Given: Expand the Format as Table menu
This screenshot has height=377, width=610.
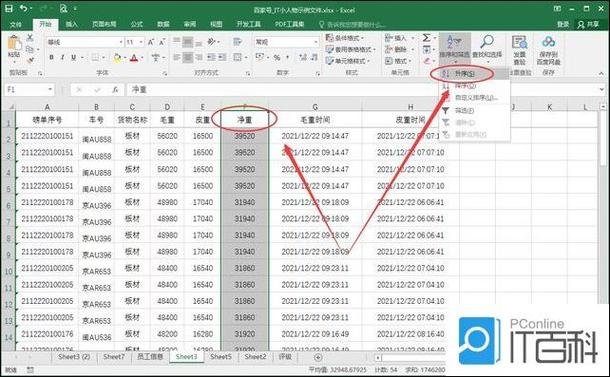Looking at the screenshot, I should [x=350, y=49].
